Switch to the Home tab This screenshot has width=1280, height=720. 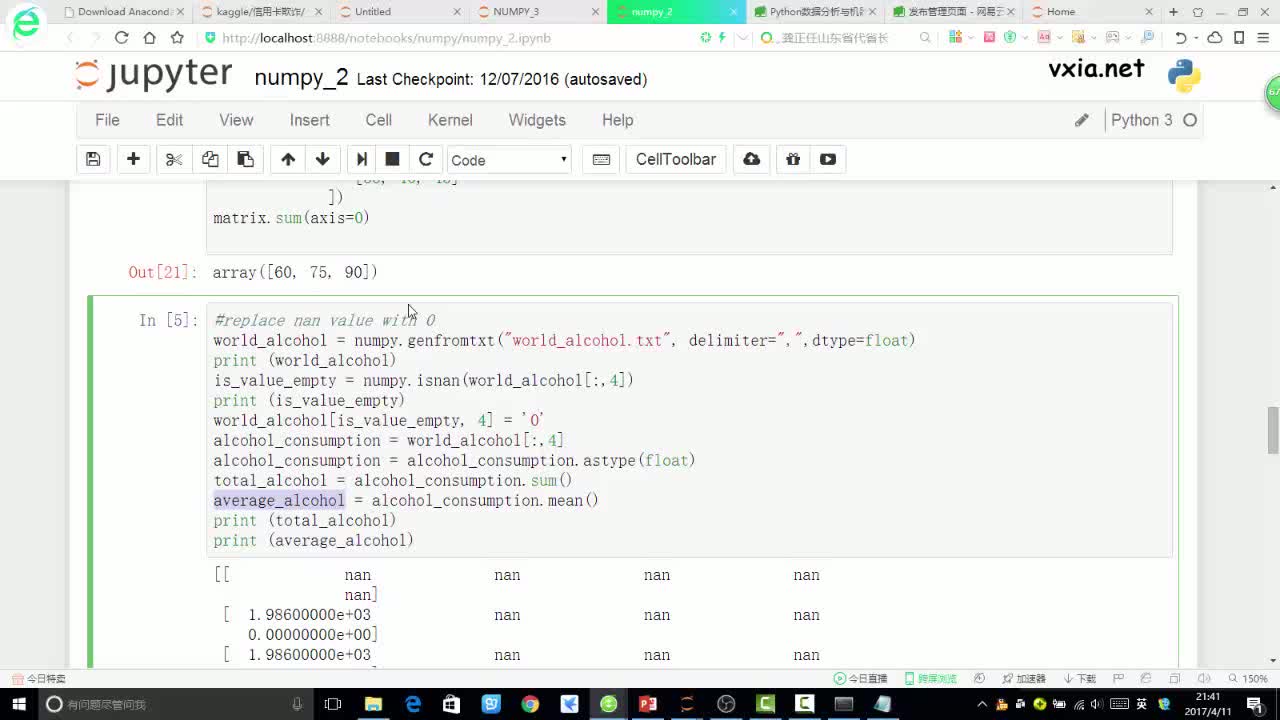coord(1089,12)
